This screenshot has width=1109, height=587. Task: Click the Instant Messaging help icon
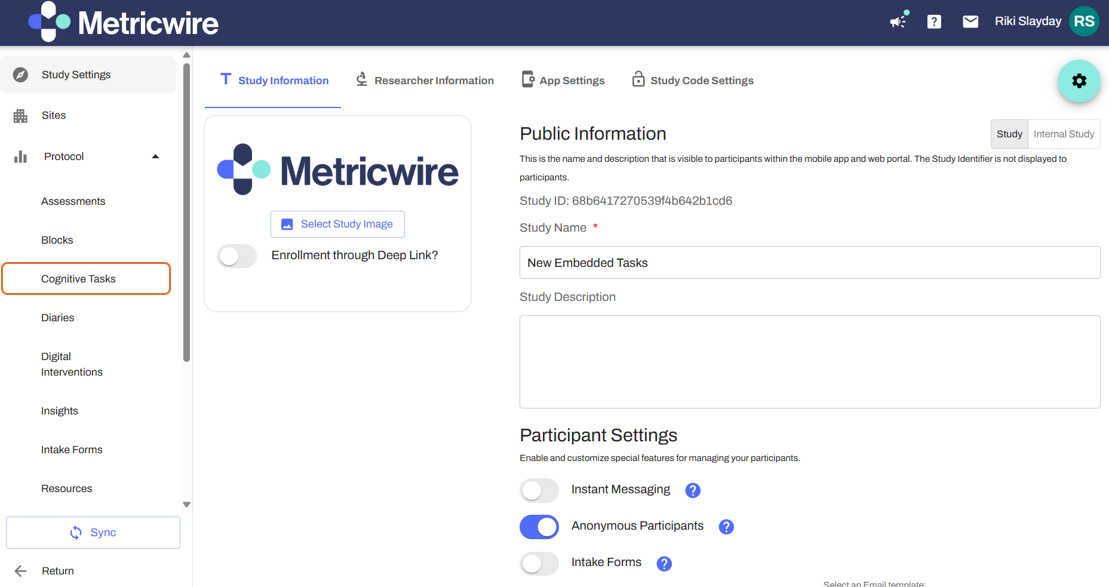693,490
